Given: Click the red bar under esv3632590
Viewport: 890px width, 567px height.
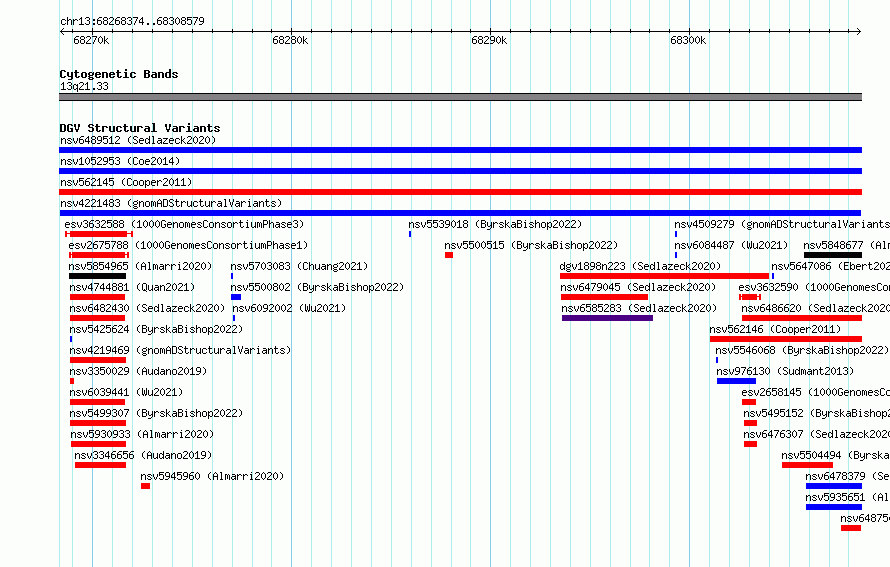Looking at the screenshot, I should (750, 297).
